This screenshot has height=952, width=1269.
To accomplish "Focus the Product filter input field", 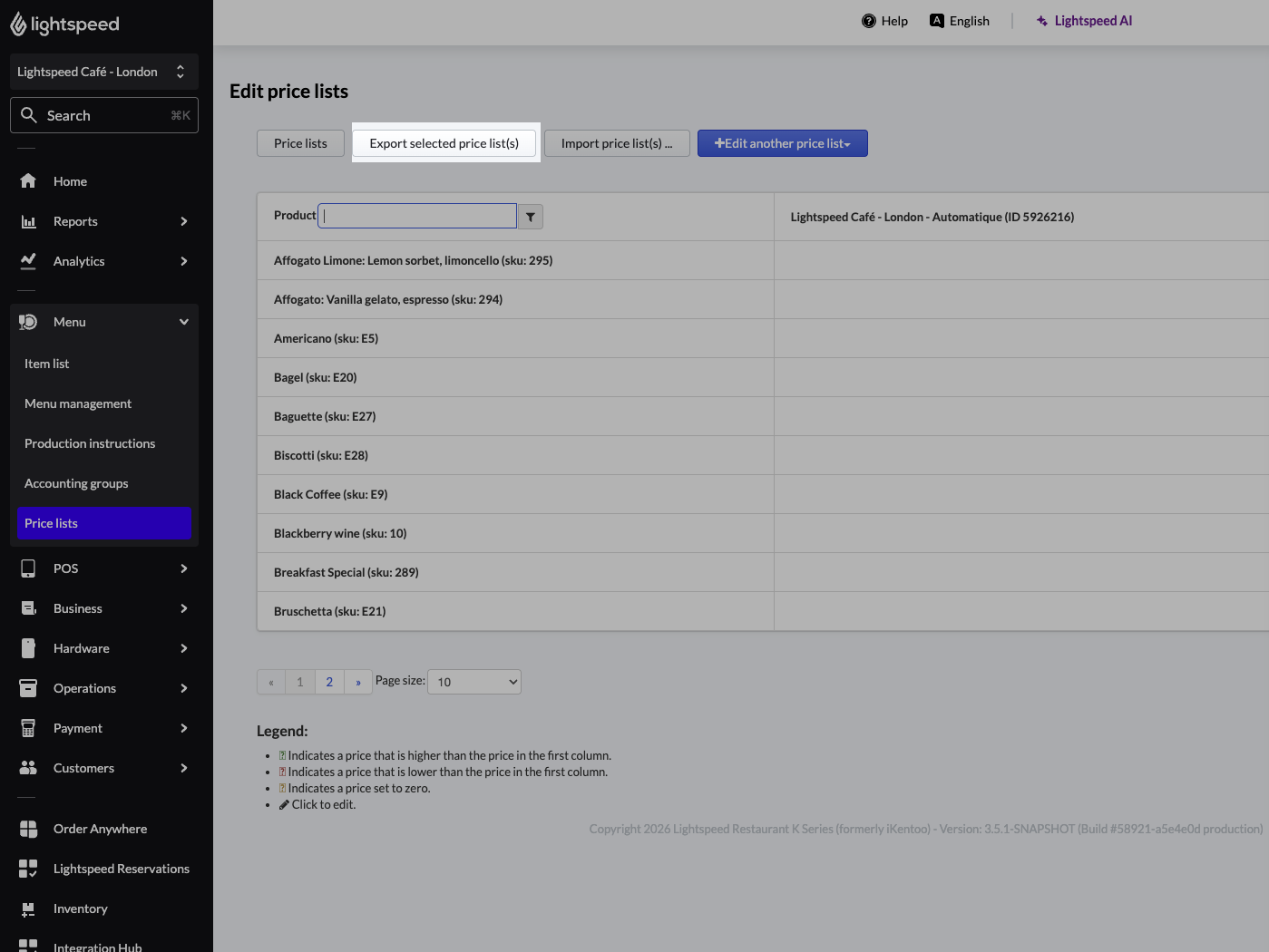I will click(417, 216).
